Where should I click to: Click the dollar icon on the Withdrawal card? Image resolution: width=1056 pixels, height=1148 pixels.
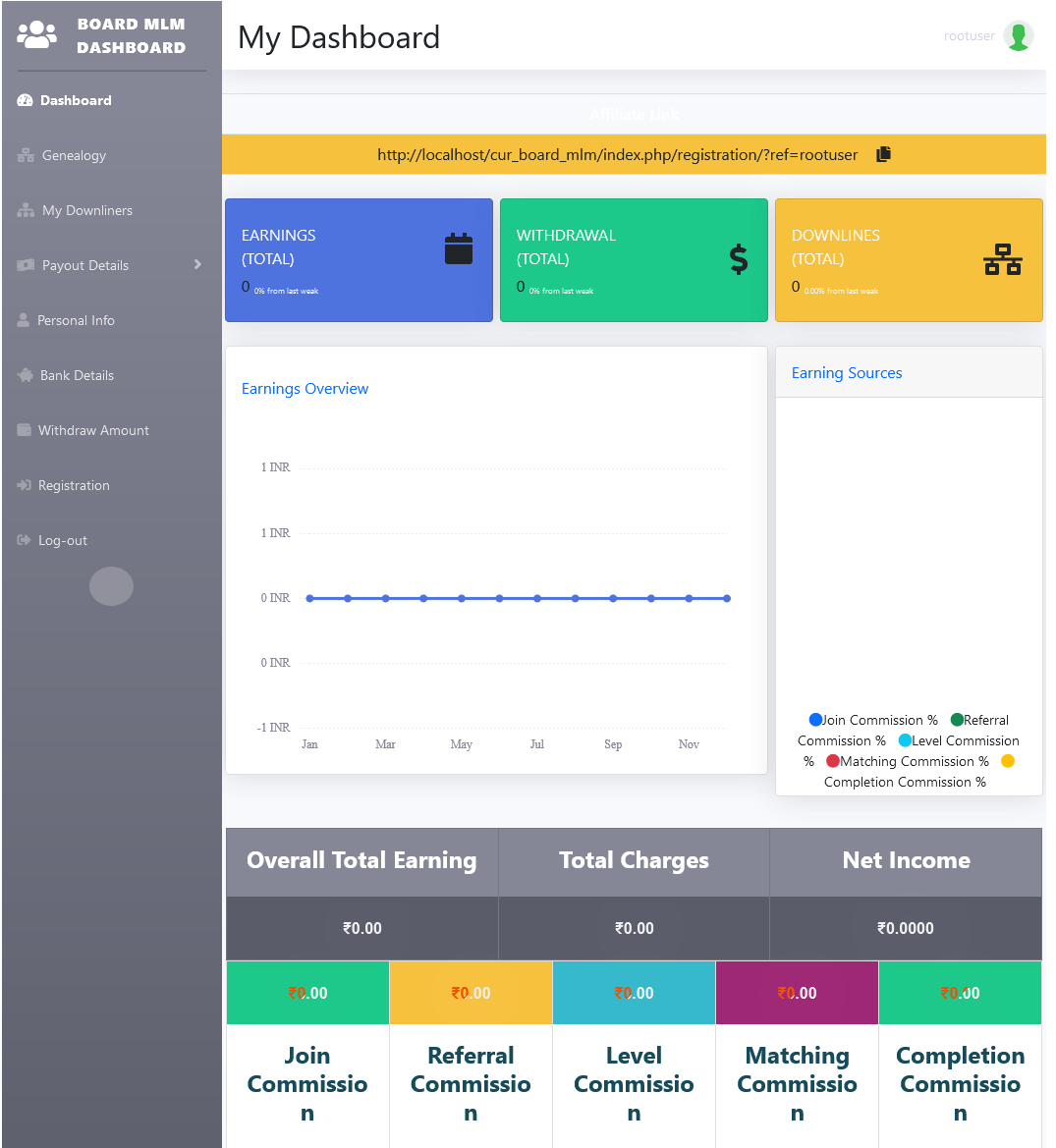(x=739, y=261)
